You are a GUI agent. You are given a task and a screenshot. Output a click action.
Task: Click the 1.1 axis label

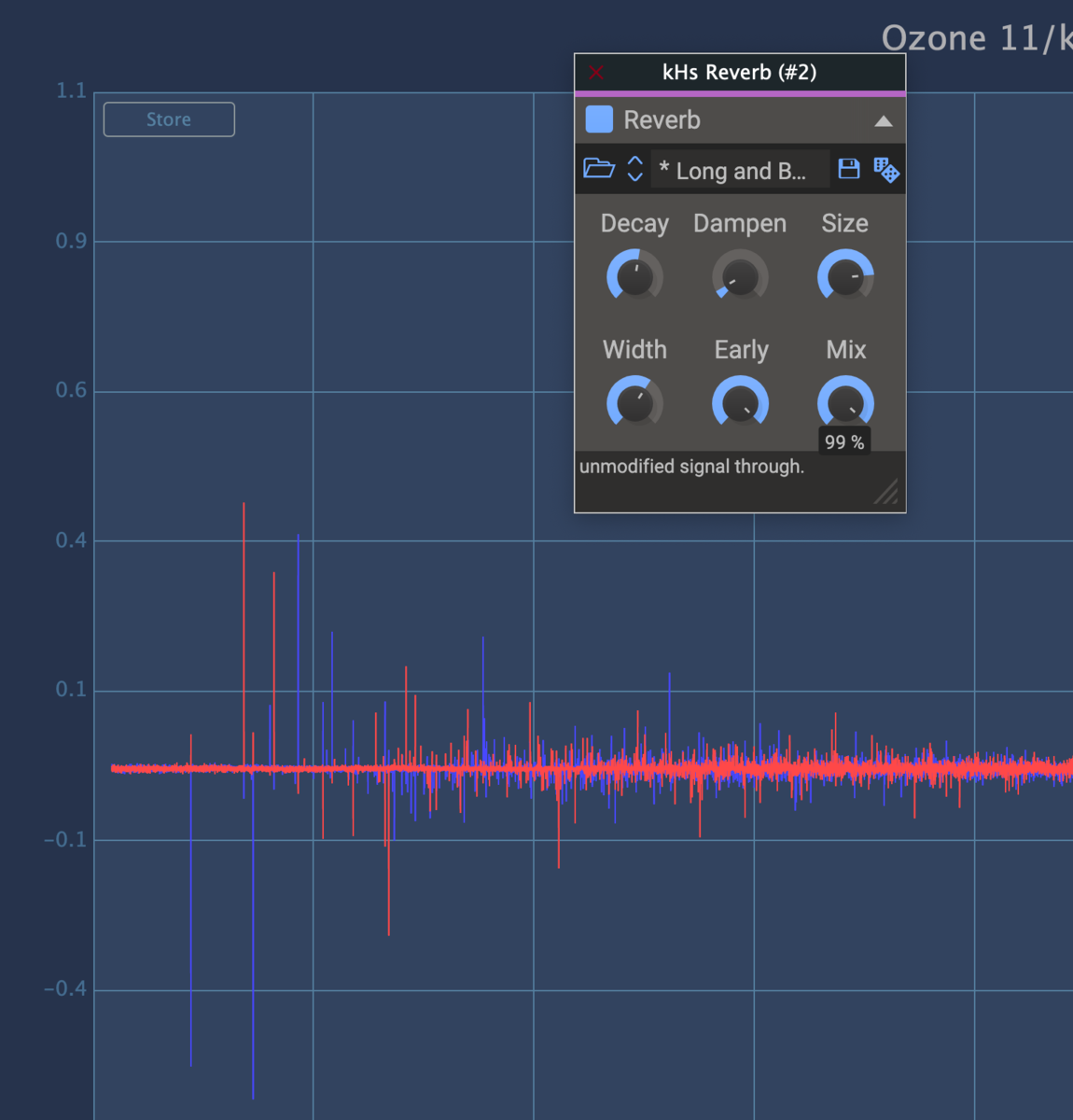[71, 91]
